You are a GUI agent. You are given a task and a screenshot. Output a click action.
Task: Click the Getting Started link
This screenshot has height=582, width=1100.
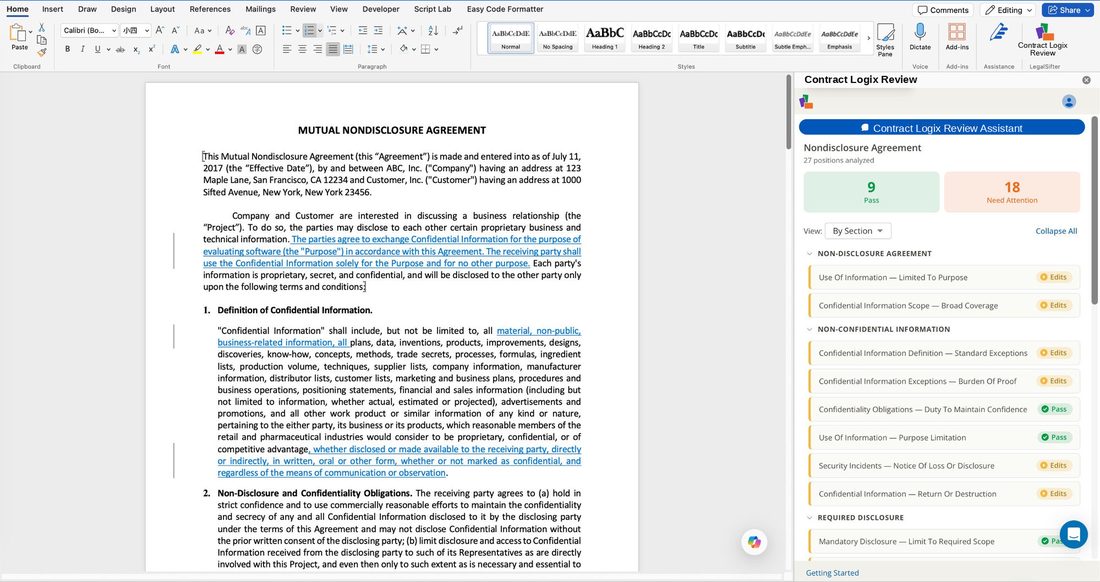coord(832,573)
